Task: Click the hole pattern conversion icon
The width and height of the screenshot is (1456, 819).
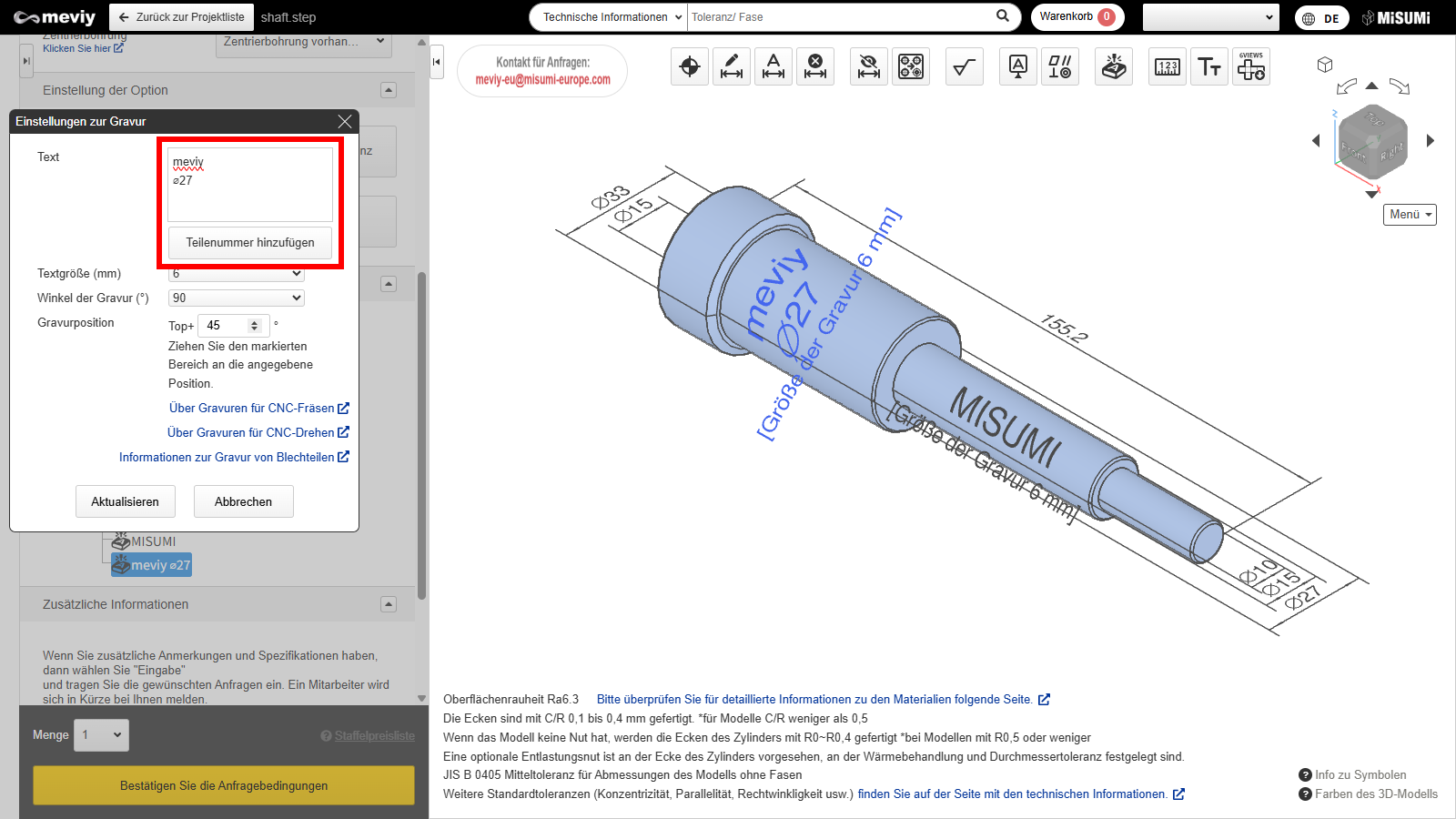Action: pyautogui.click(x=911, y=66)
